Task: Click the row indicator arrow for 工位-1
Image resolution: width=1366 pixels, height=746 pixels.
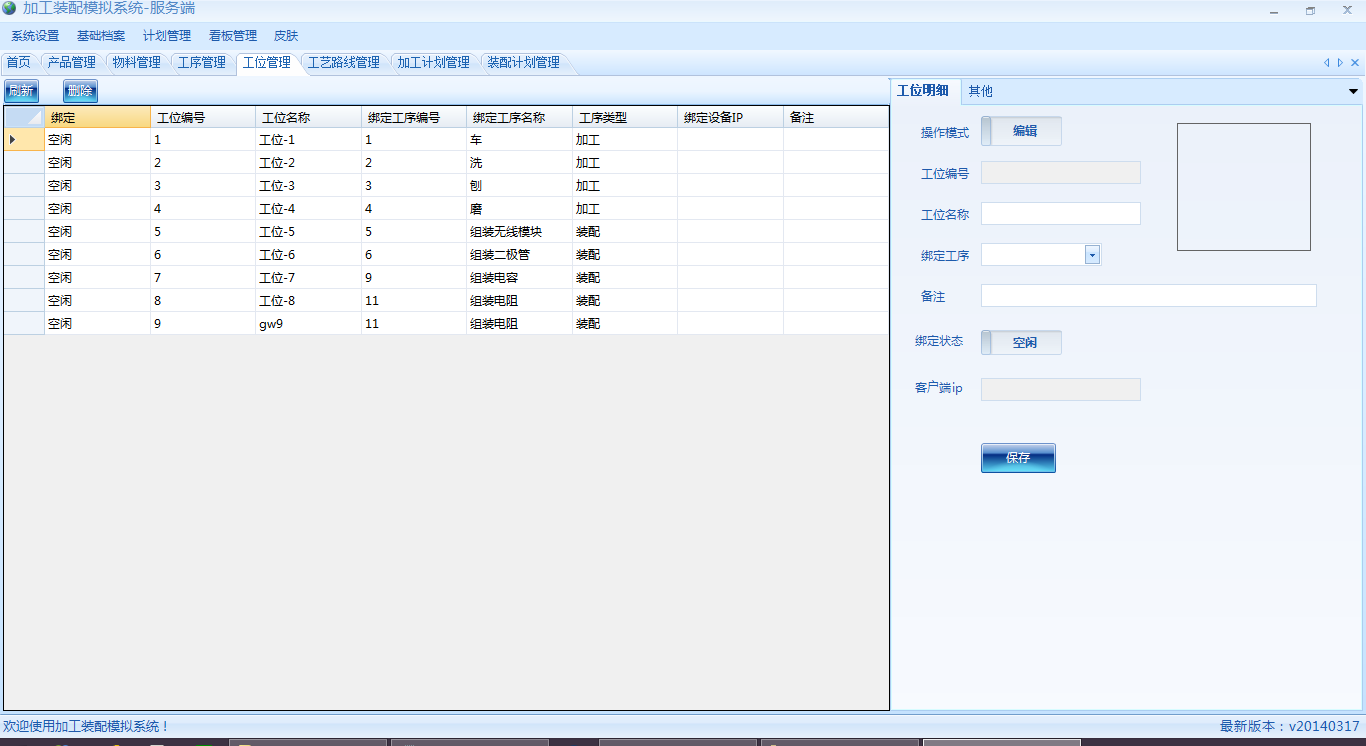Action: (x=13, y=140)
